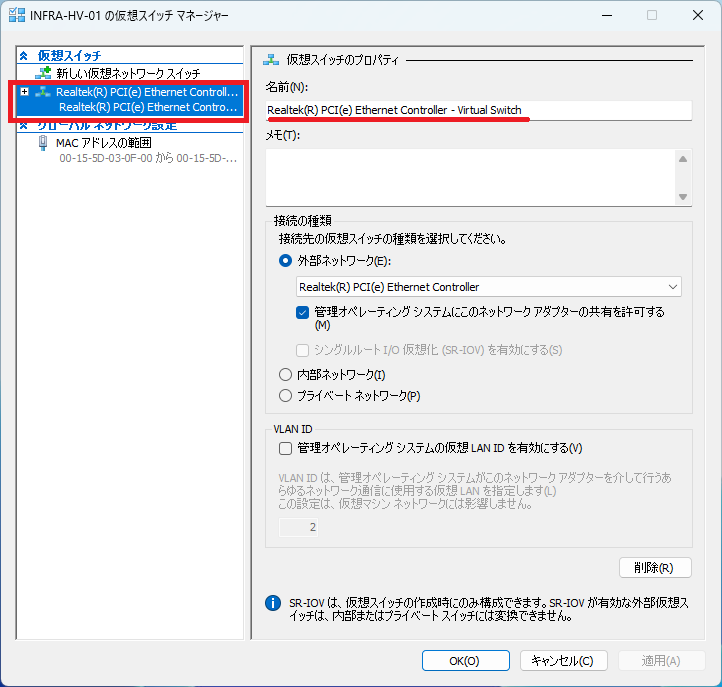722x687 pixels.
Task: Close the Virtual Switch Manager window
Action: coord(698,15)
